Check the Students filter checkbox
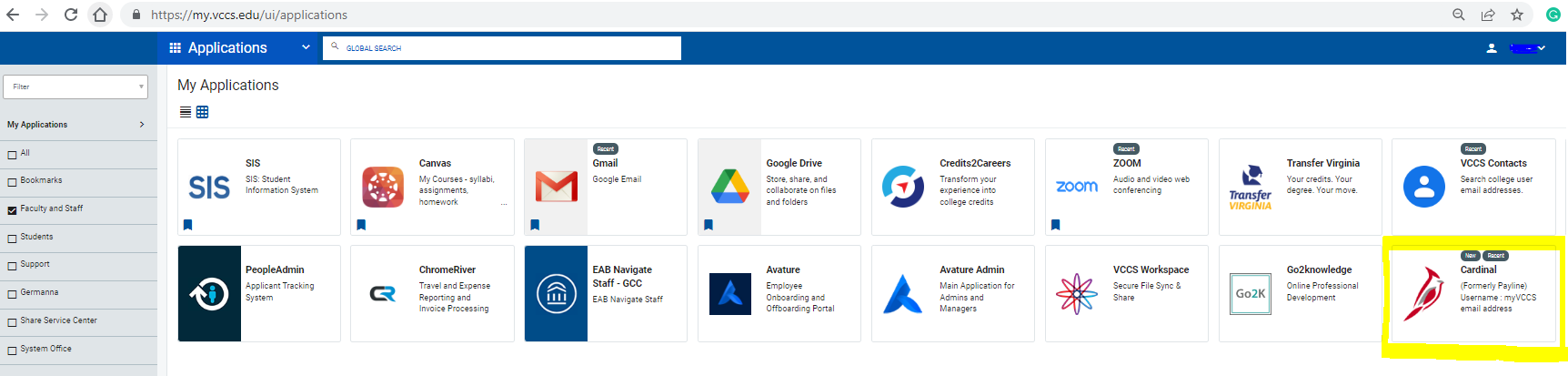Image resolution: width=1568 pixels, height=376 pixels. [12, 239]
